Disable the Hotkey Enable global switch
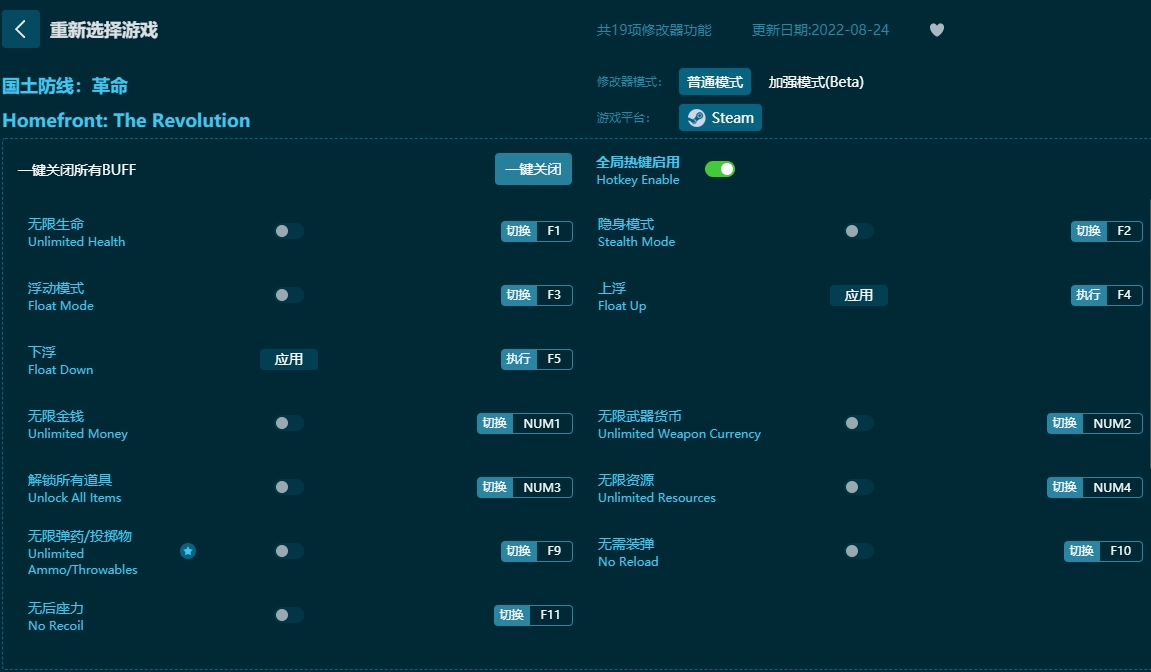The image size is (1151, 672). coord(720,169)
